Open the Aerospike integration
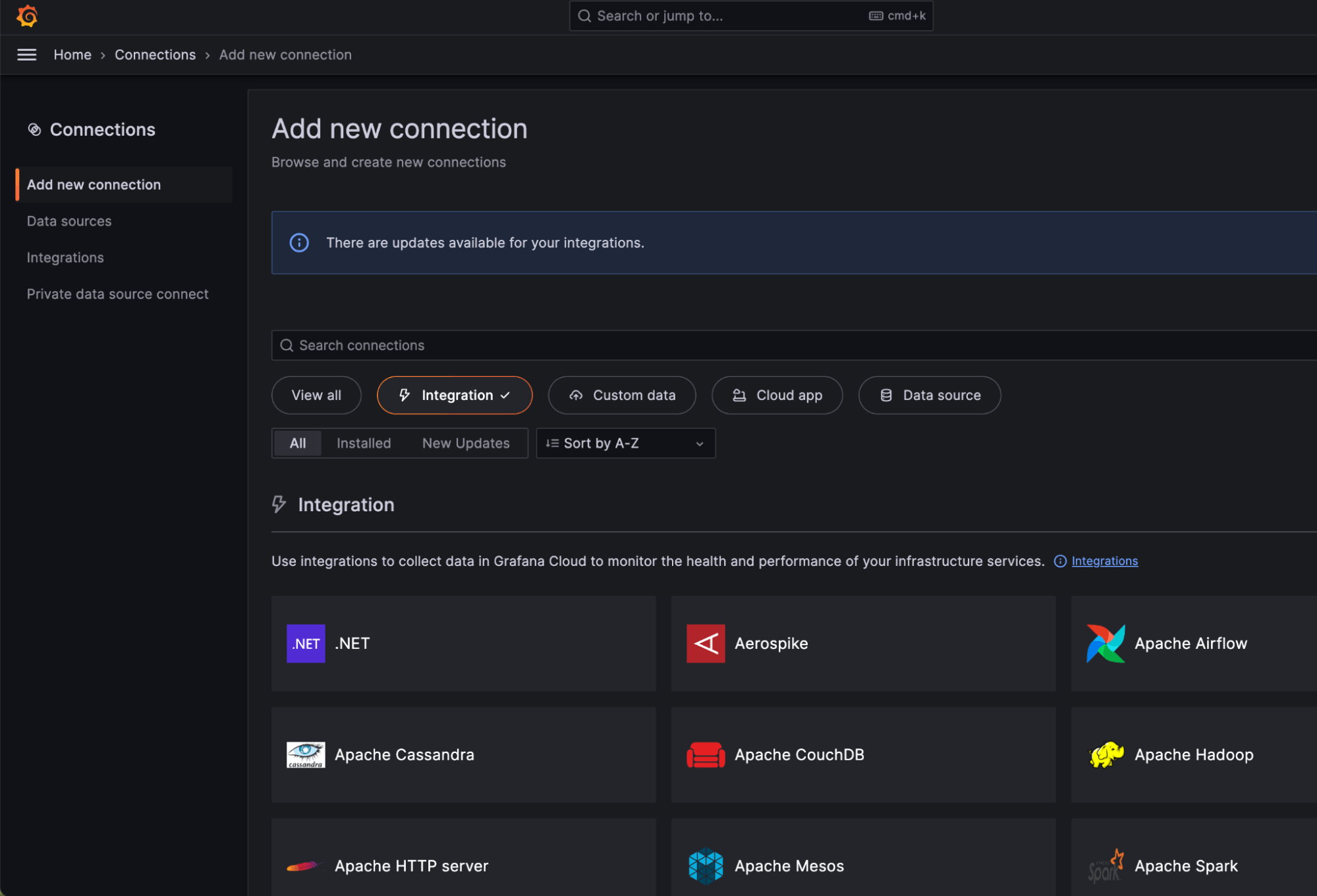1317x896 pixels. [x=863, y=644]
